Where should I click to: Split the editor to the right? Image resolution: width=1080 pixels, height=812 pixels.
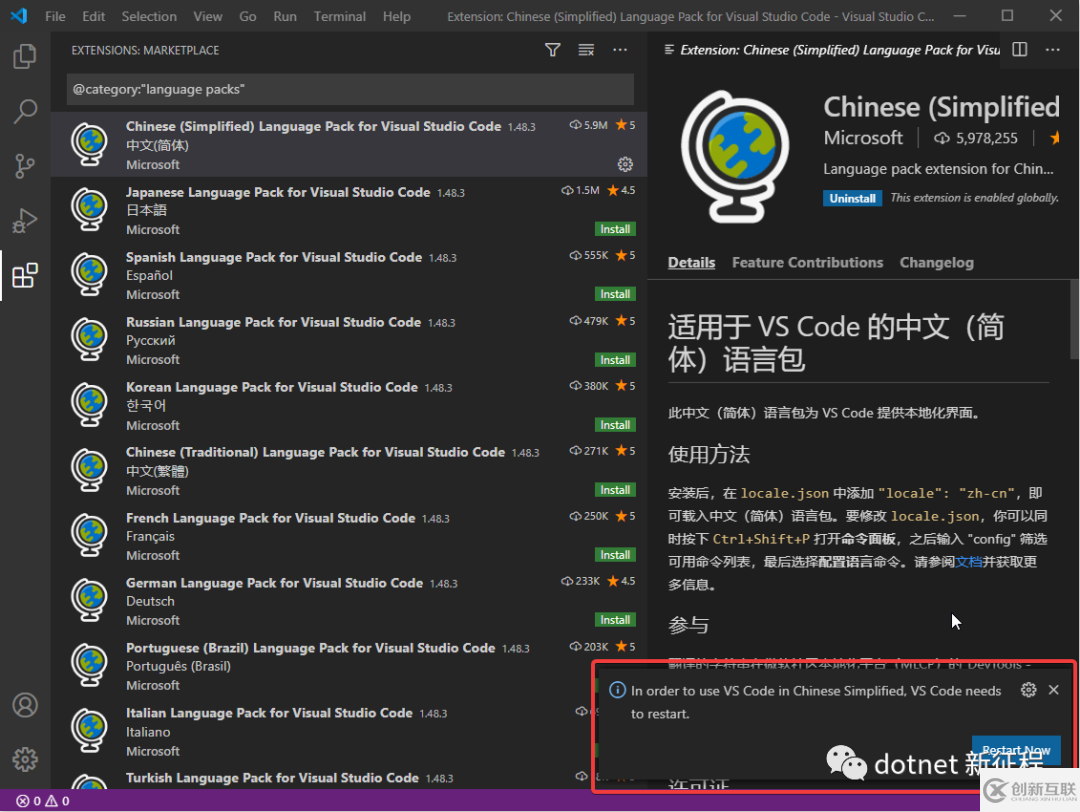1020,50
